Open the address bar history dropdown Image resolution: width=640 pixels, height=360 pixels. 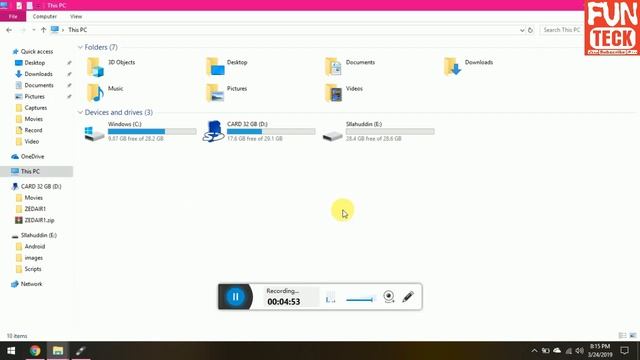(x=522, y=30)
